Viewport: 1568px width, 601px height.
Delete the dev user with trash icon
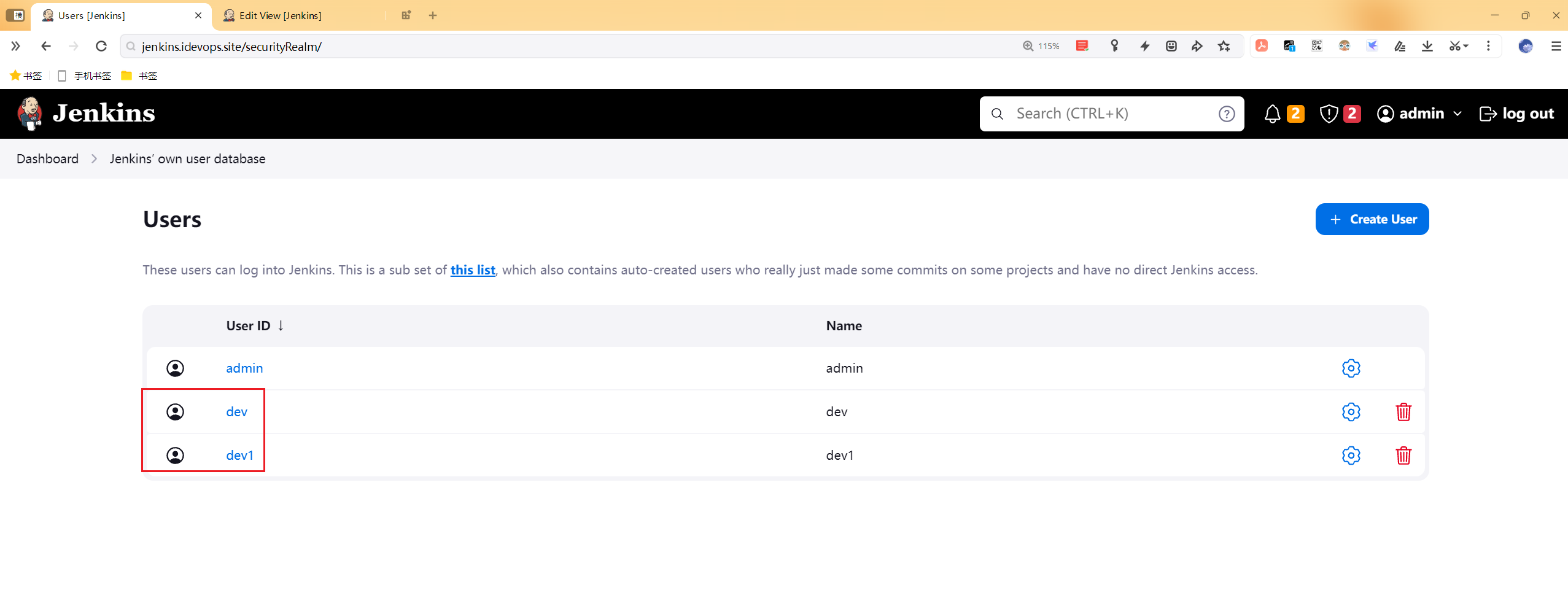[x=1403, y=412]
